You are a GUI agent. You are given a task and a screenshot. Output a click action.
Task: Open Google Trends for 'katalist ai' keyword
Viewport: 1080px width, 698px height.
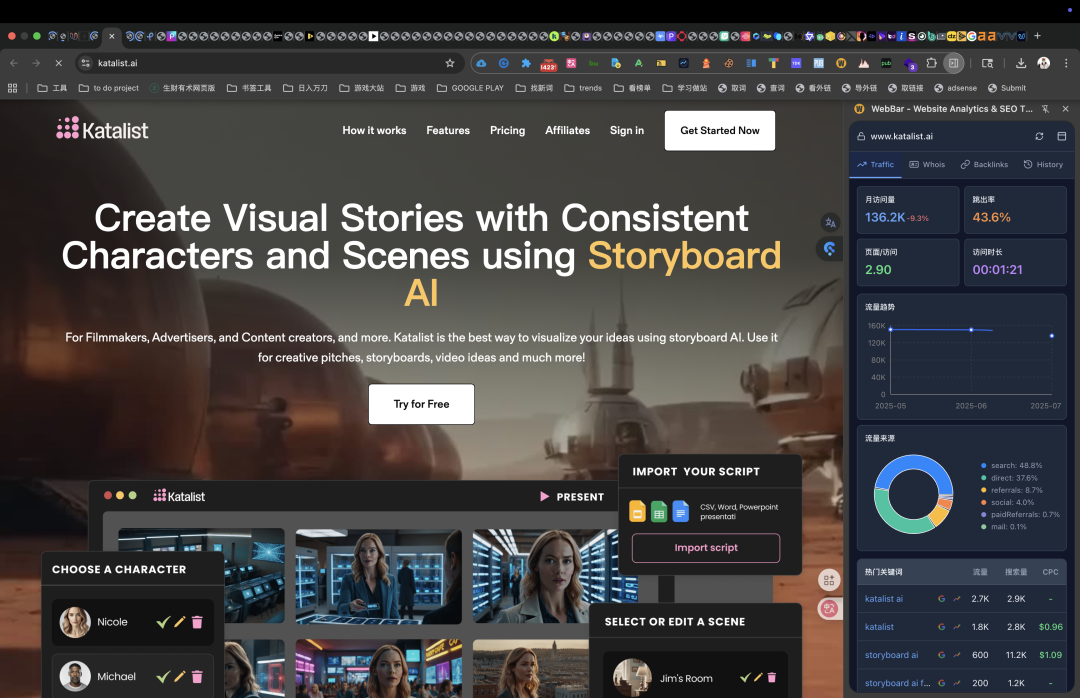pos(957,599)
